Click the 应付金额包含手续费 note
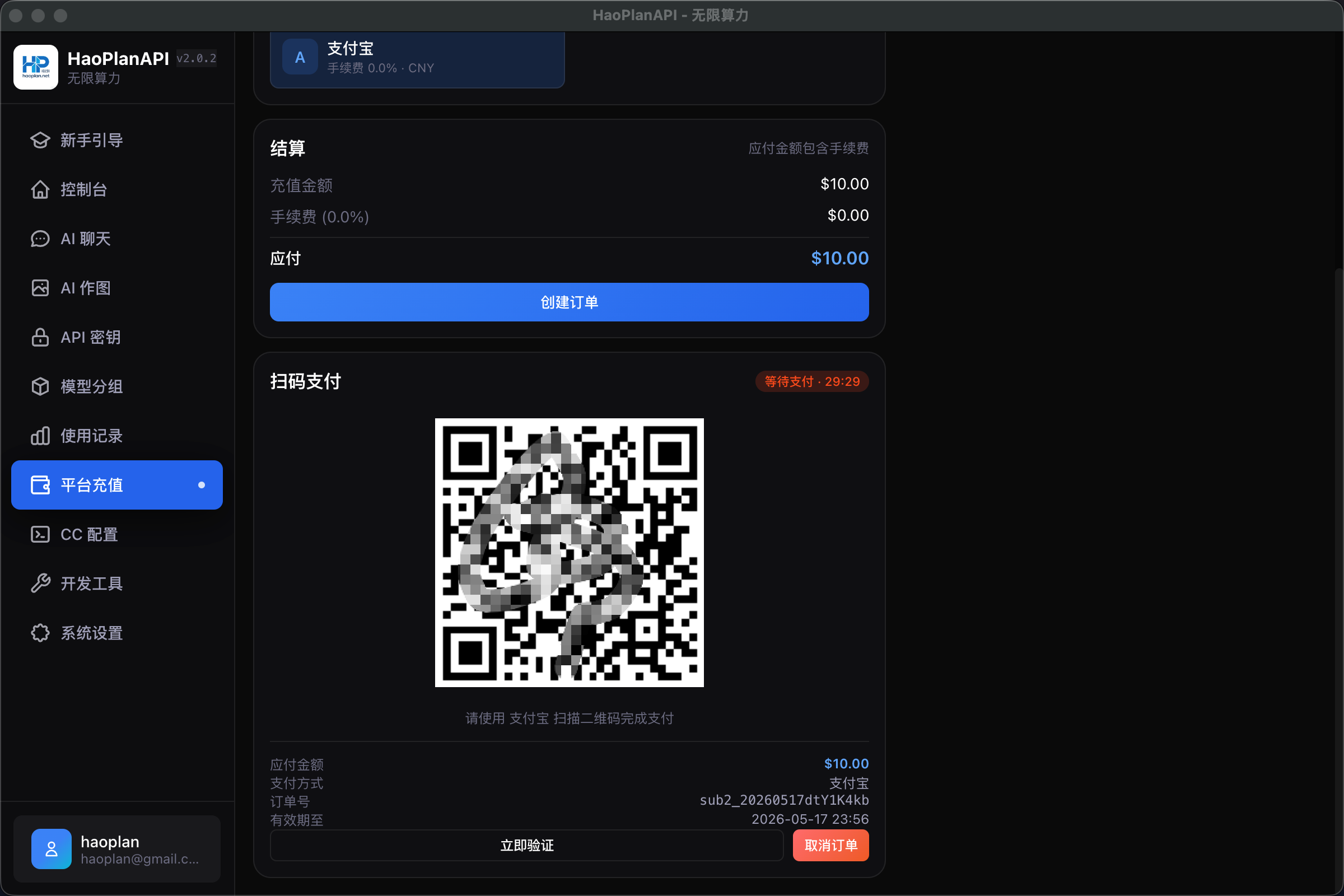 809,148
